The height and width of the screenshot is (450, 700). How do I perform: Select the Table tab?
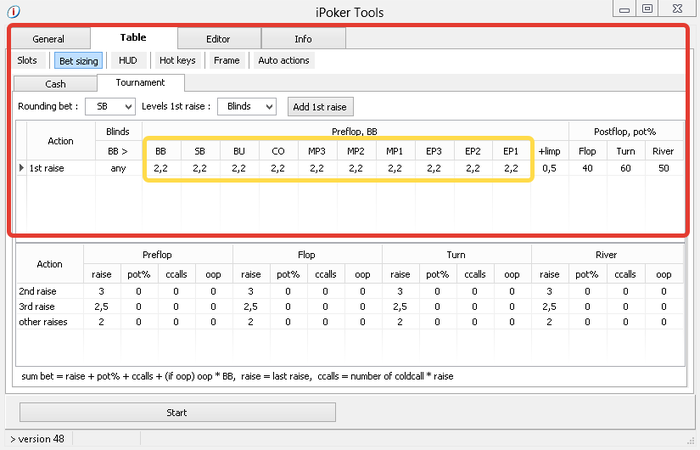coord(133,38)
